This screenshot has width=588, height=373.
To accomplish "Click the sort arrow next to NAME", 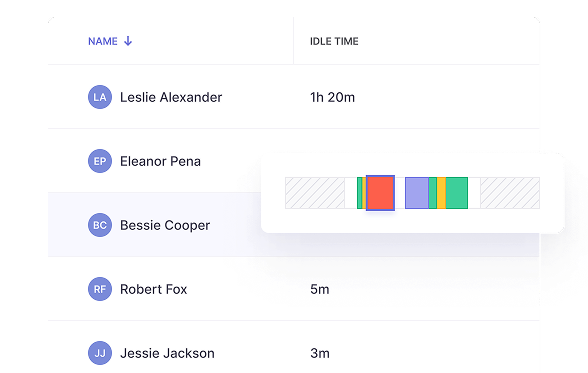I will point(128,41).
